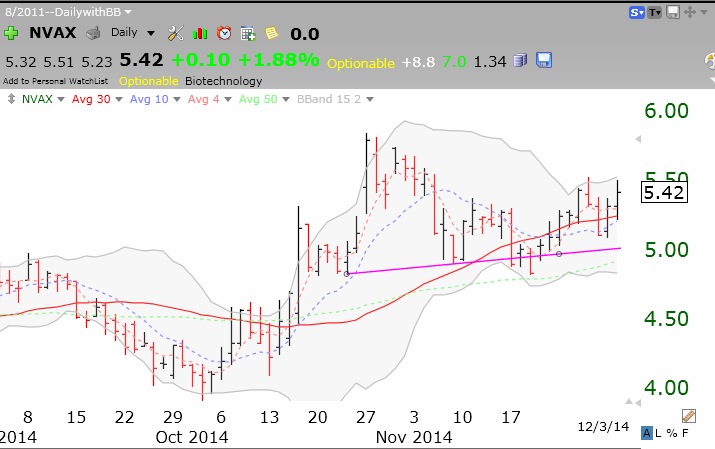
Task: Click the Oct 2014 time axis label
Action: coord(192,437)
